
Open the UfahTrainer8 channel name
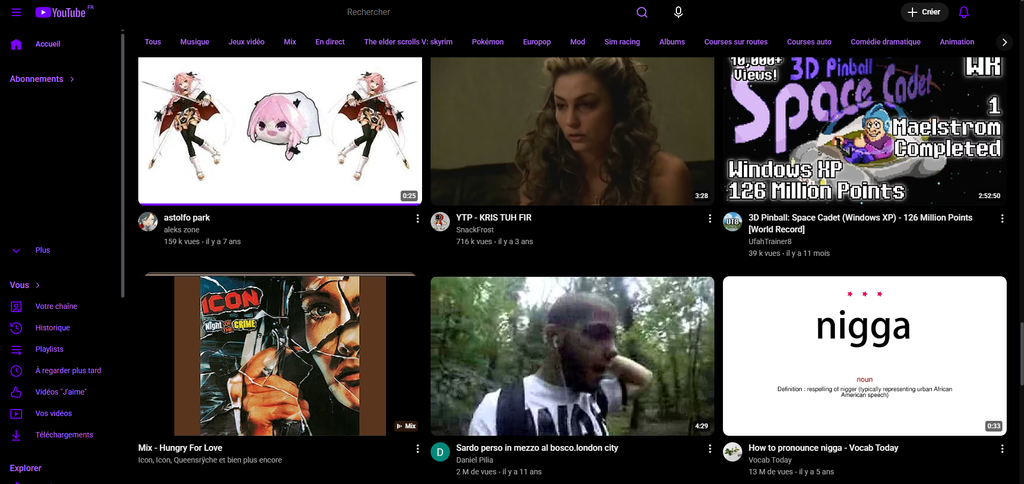[770, 242]
